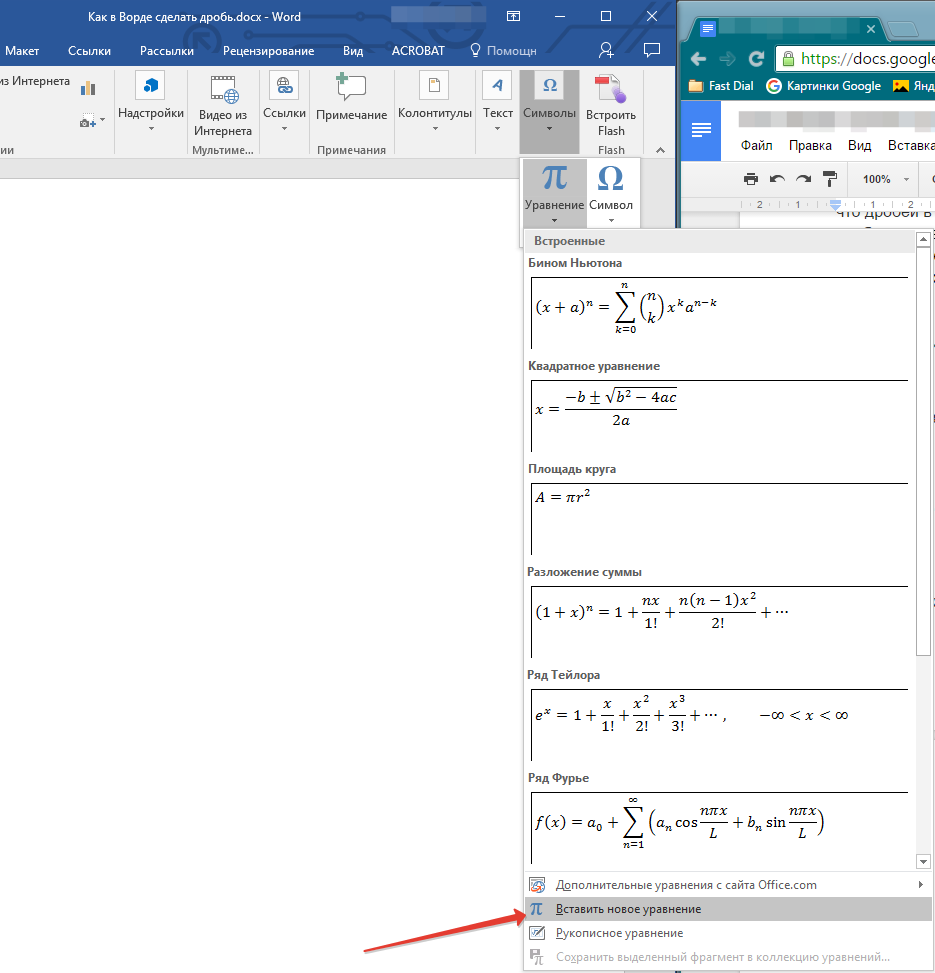The image size is (935, 973).
Task: Click the chart icon in Word ribbon
Action: (88, 88)
